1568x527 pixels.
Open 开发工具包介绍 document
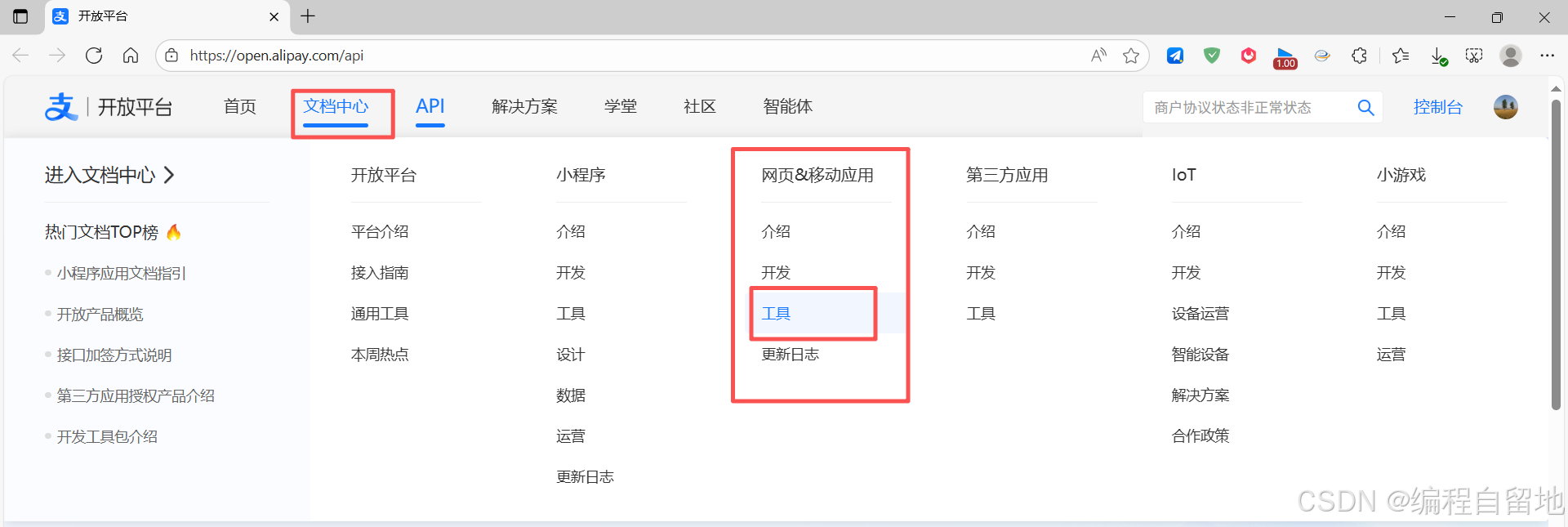[107, 437]
